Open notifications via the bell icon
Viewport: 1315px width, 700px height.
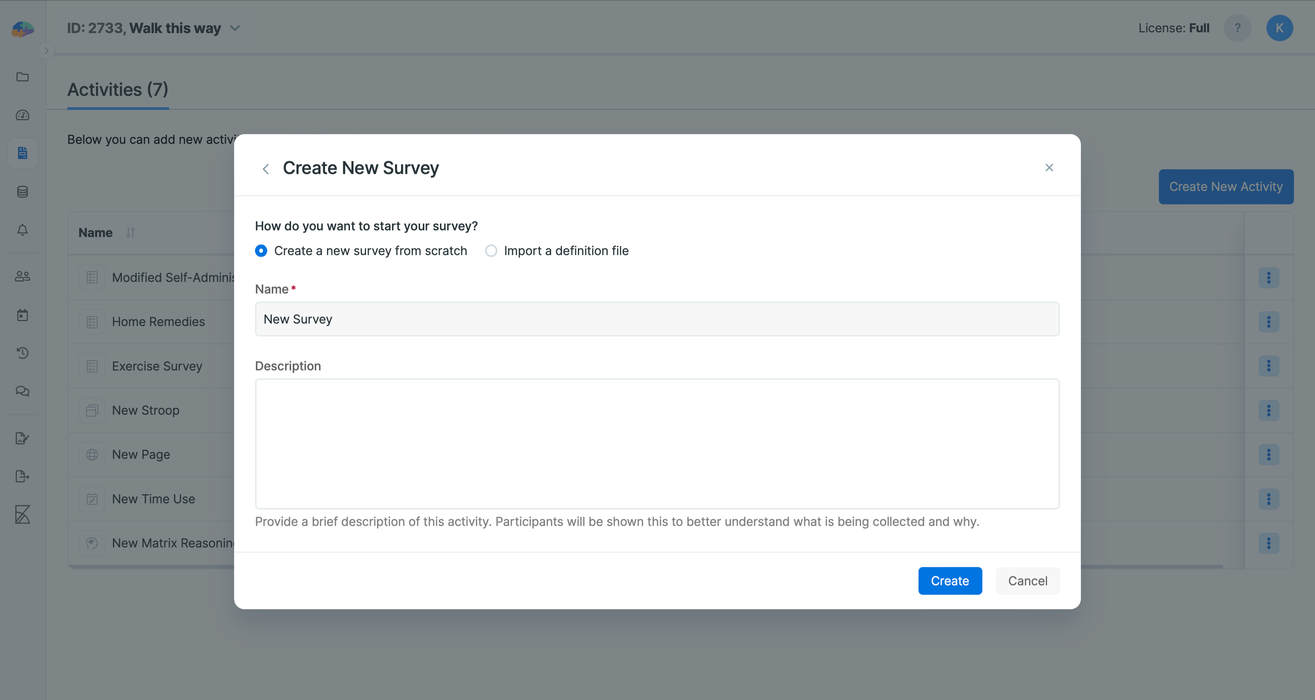(22, 229)
